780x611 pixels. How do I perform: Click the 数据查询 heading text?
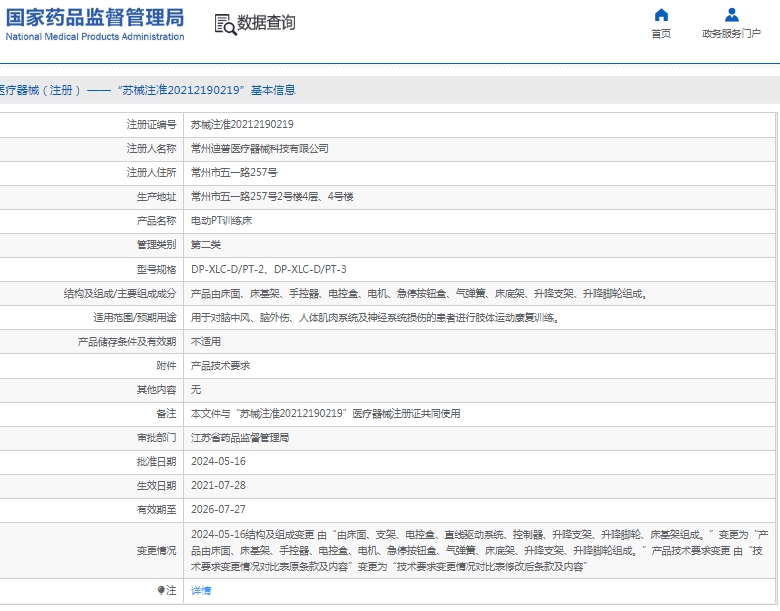pos(266,23)
